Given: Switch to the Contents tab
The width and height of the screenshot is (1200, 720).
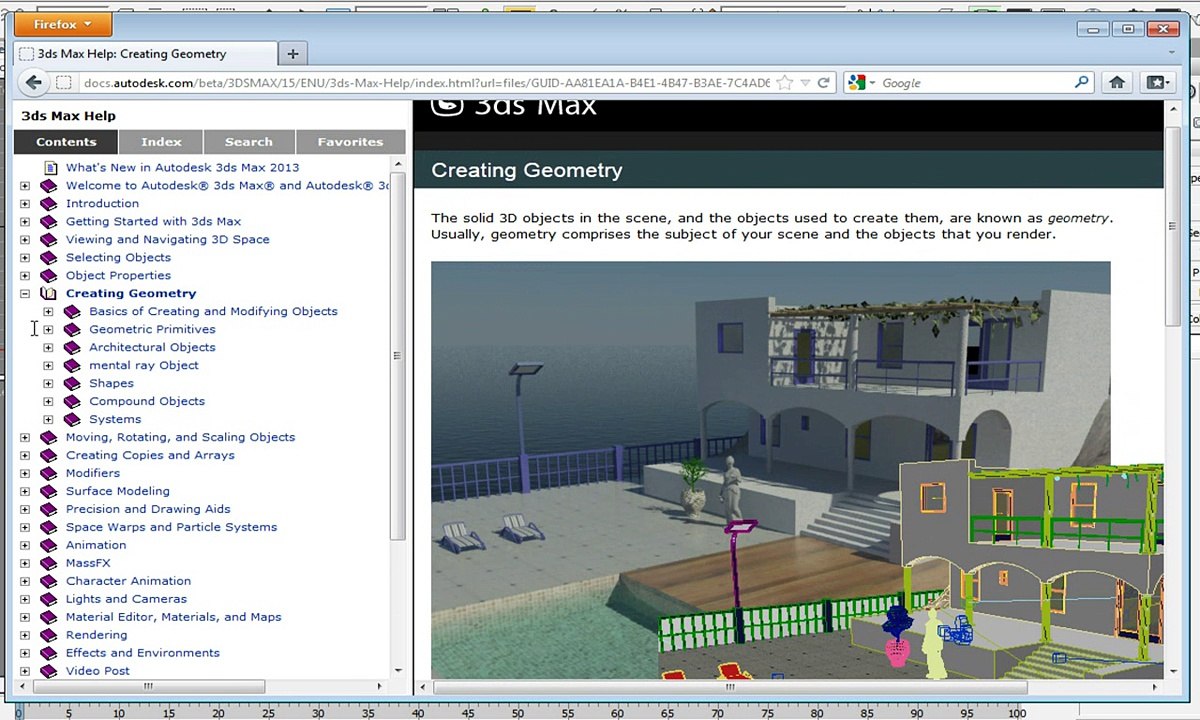Looking at the screenshot, I should coord(66,142).
